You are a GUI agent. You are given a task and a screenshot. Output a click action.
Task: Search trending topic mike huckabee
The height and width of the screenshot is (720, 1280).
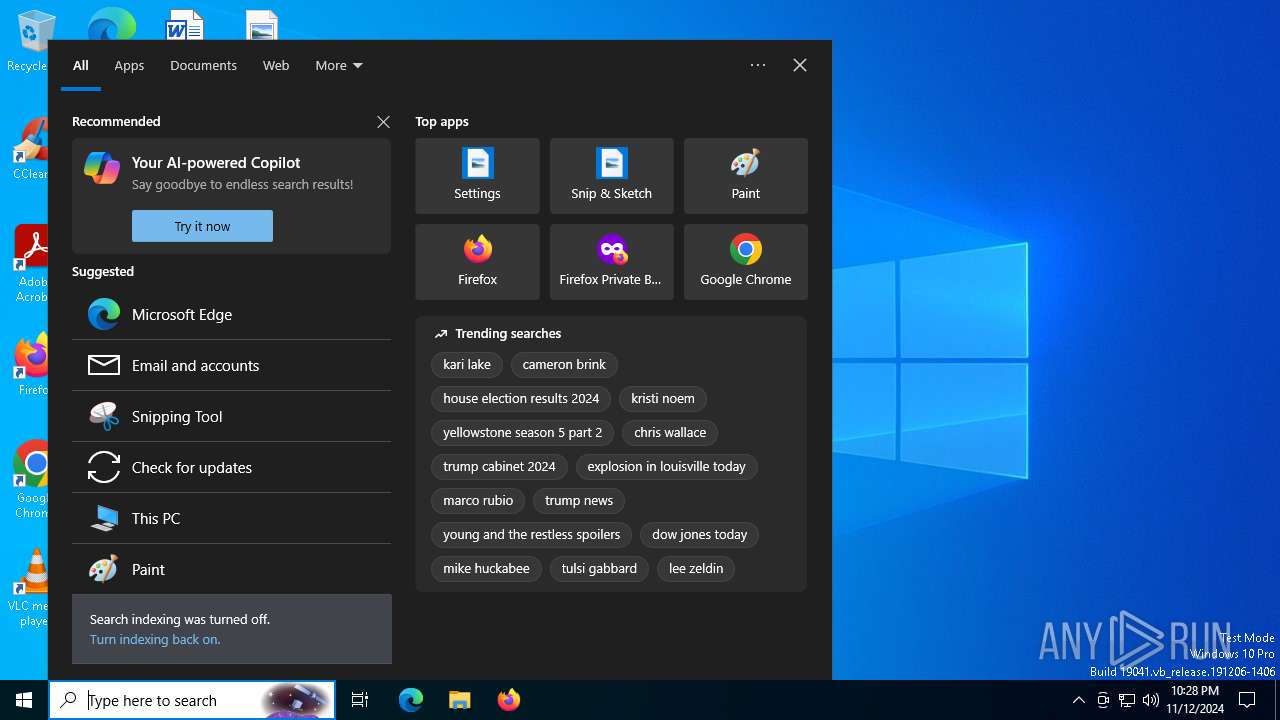click(x=486, y=569)
